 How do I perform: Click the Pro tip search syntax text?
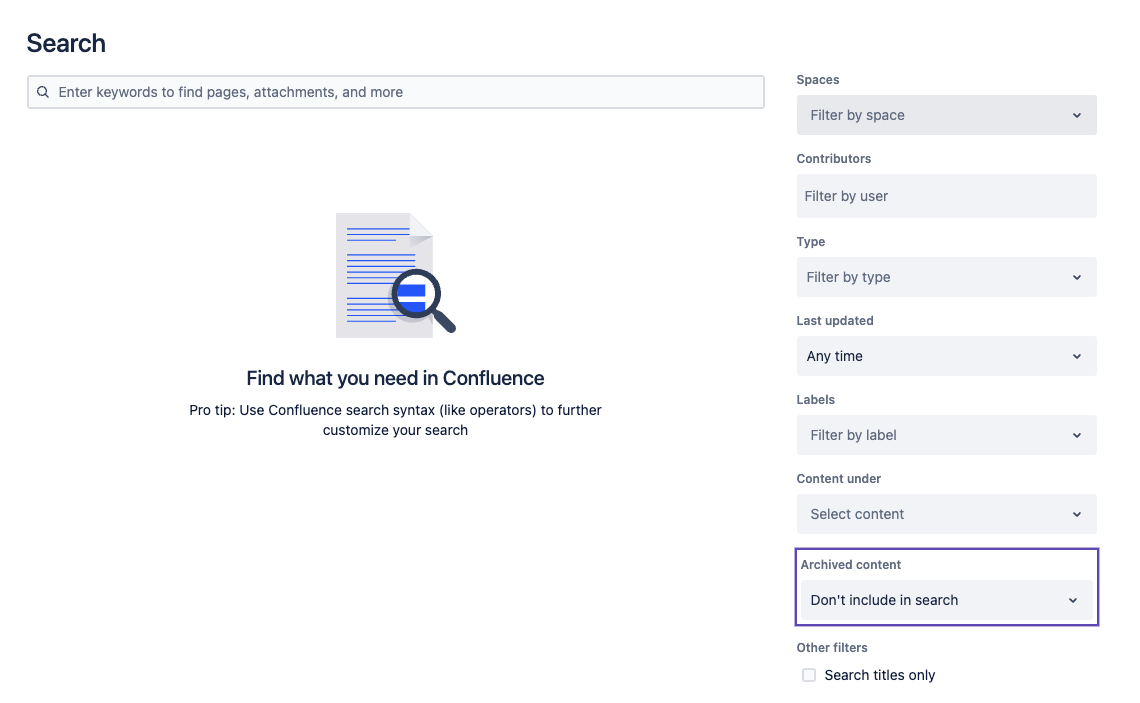coord(396,420)
